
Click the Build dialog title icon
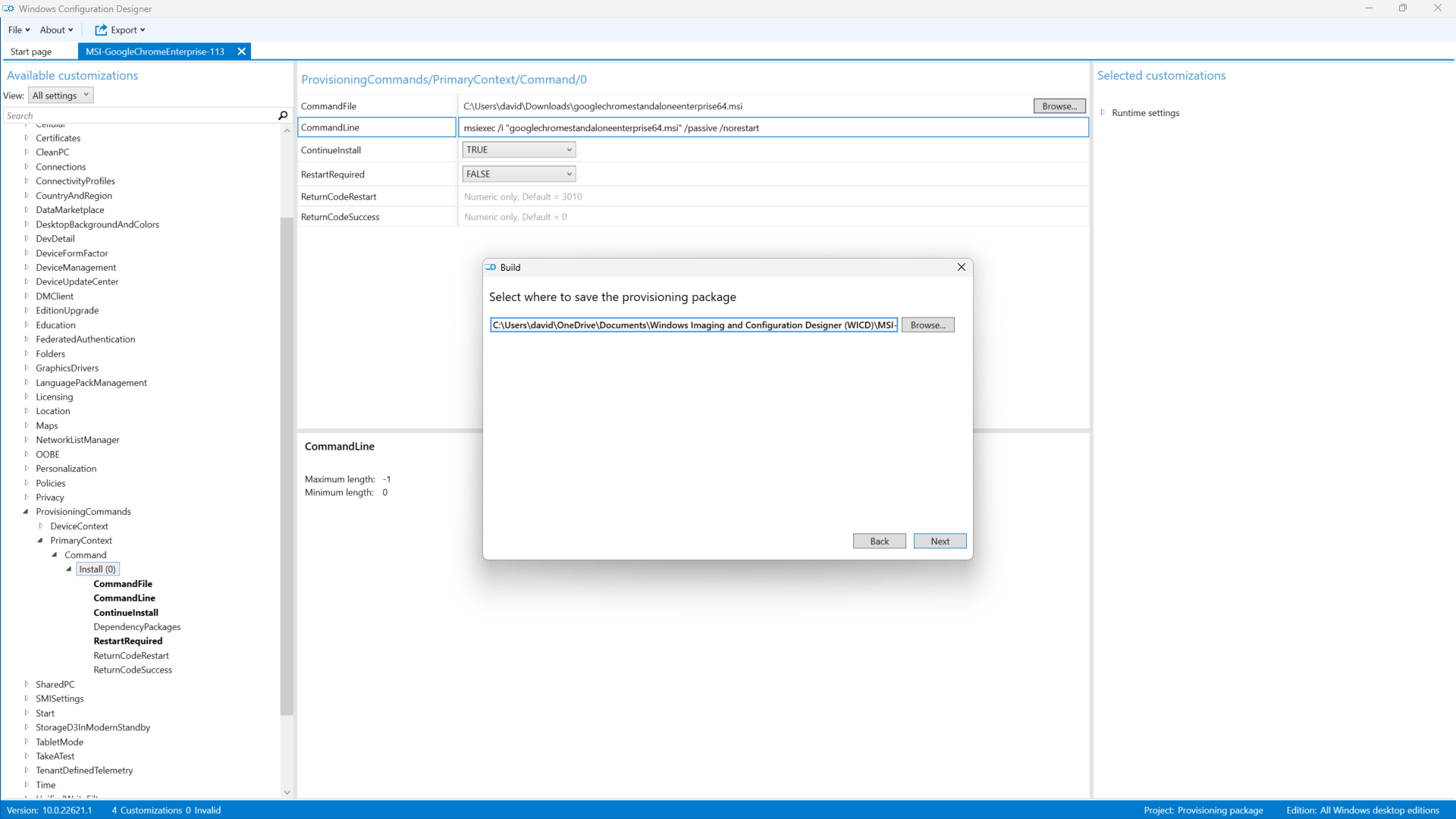click(x=491, y=267)
